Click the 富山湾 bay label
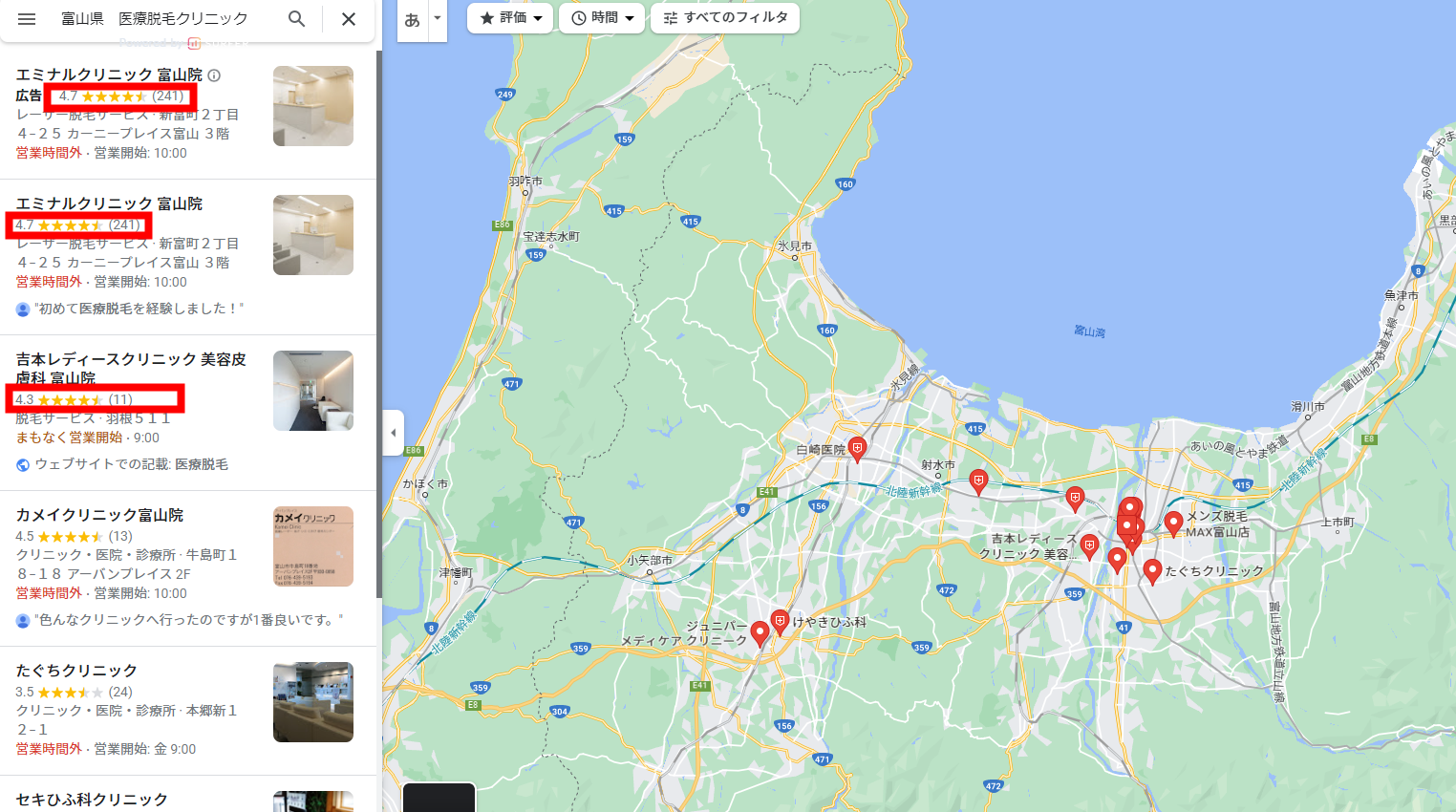 (1089, 331)
